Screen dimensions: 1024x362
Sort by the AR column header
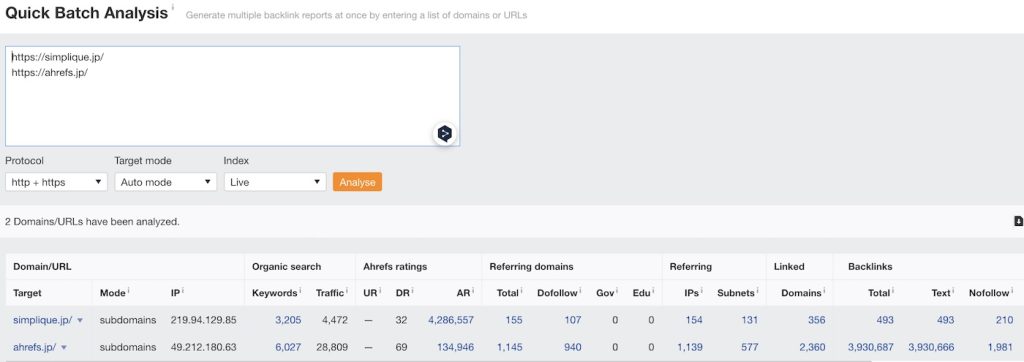point(462,293)
